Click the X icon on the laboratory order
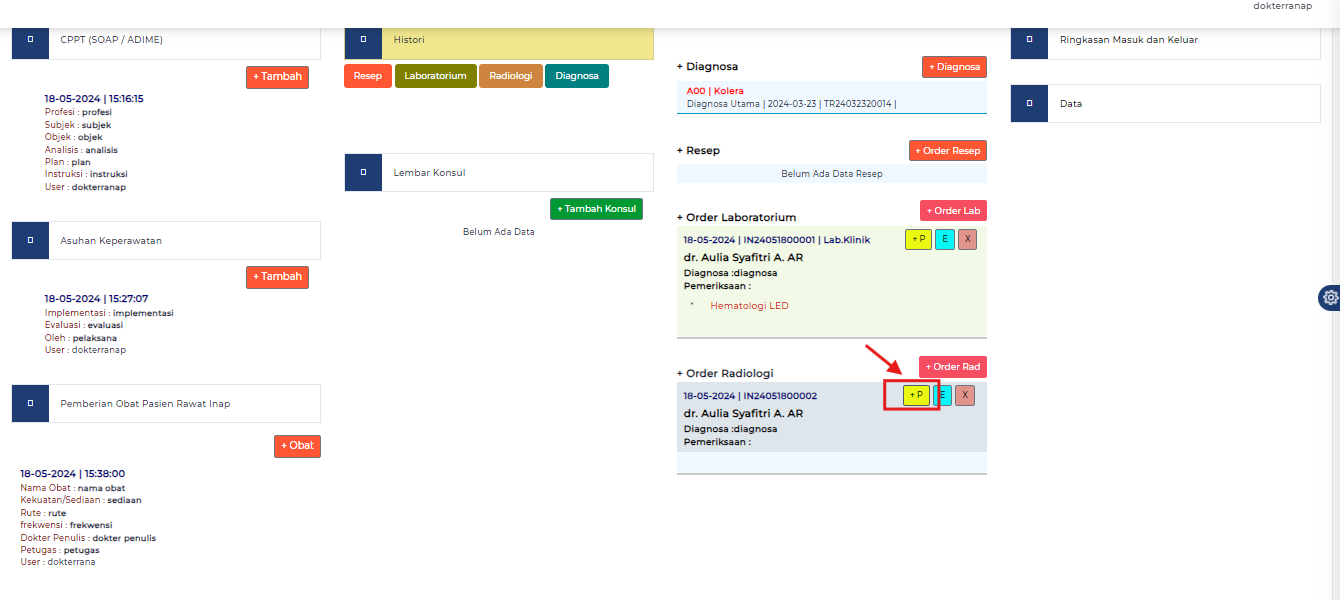Image resolution: width=1340 pixels, height=600 pixels. pos(966,239)
